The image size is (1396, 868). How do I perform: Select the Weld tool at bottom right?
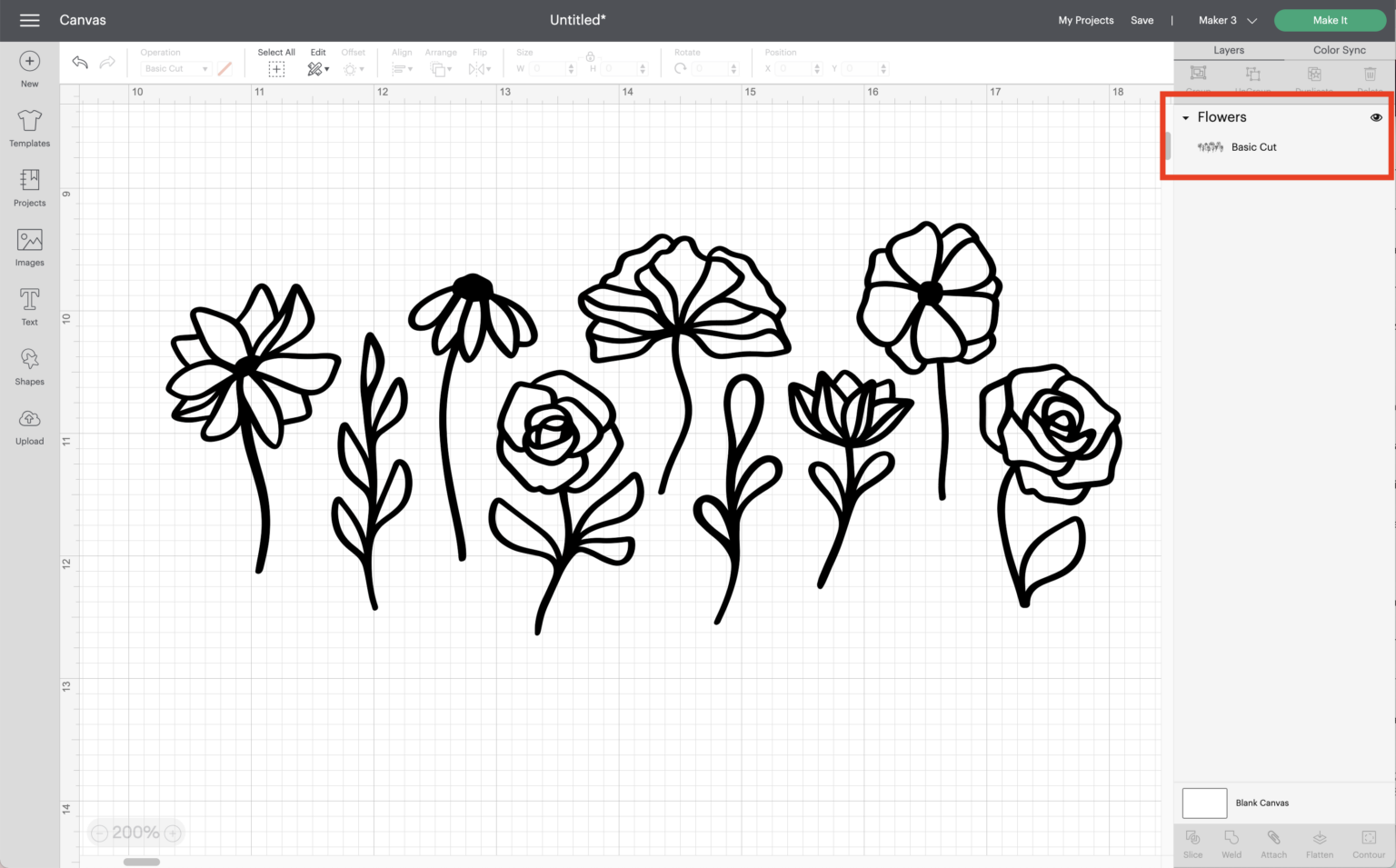[1231, 843]
